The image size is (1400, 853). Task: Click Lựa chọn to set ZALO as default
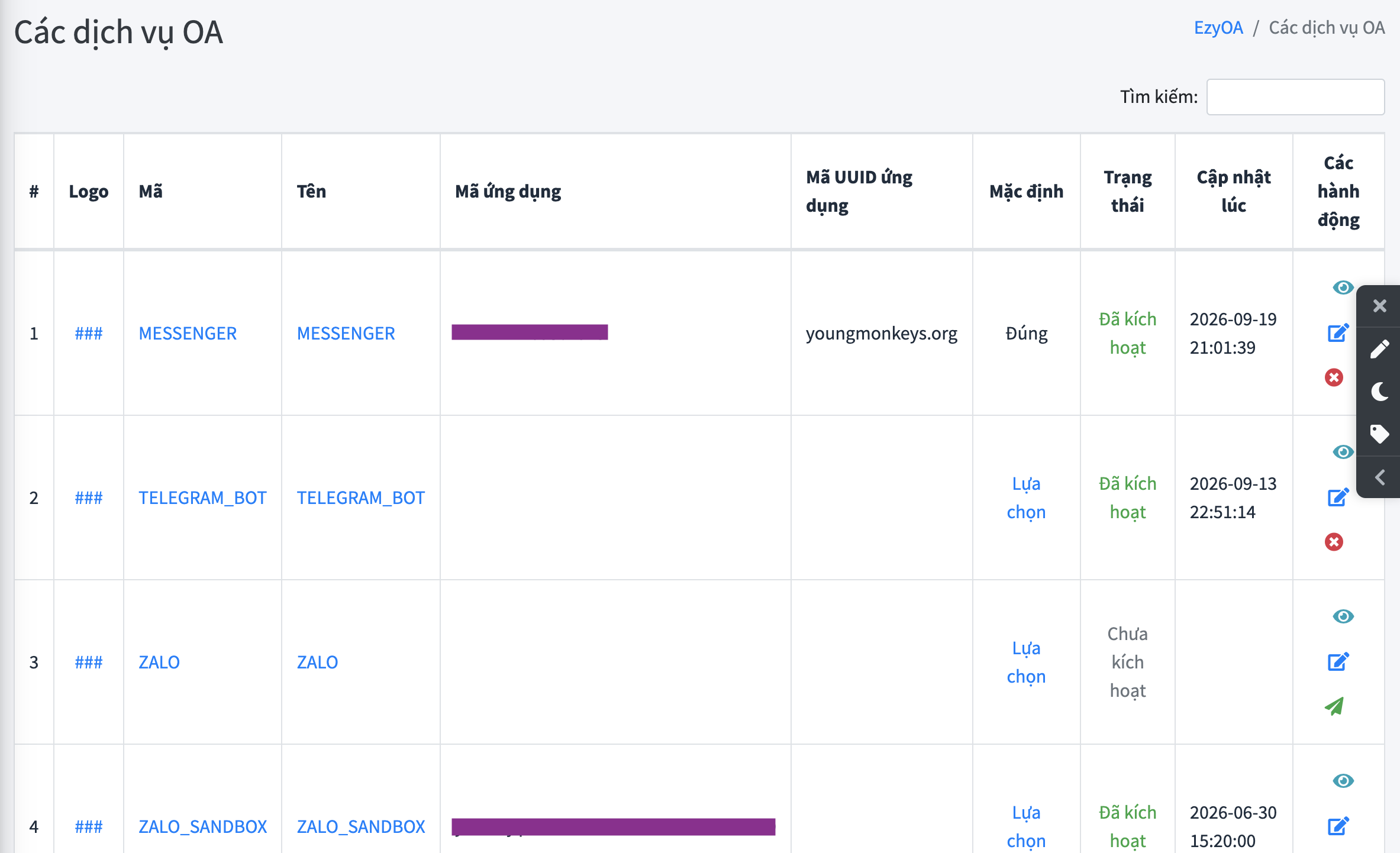(1026, 662)
